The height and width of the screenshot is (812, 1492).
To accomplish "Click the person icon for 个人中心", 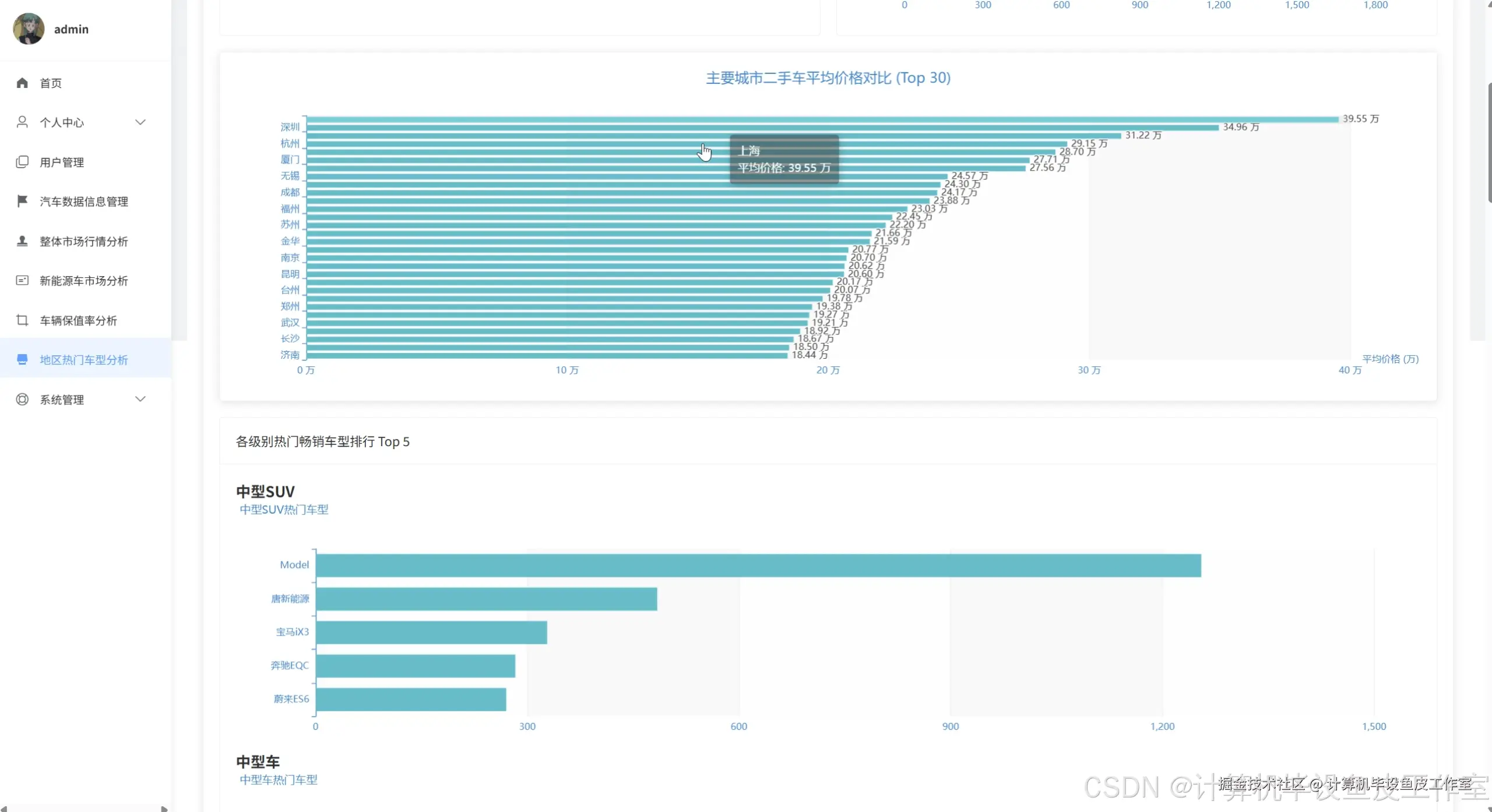I will 22,122.
